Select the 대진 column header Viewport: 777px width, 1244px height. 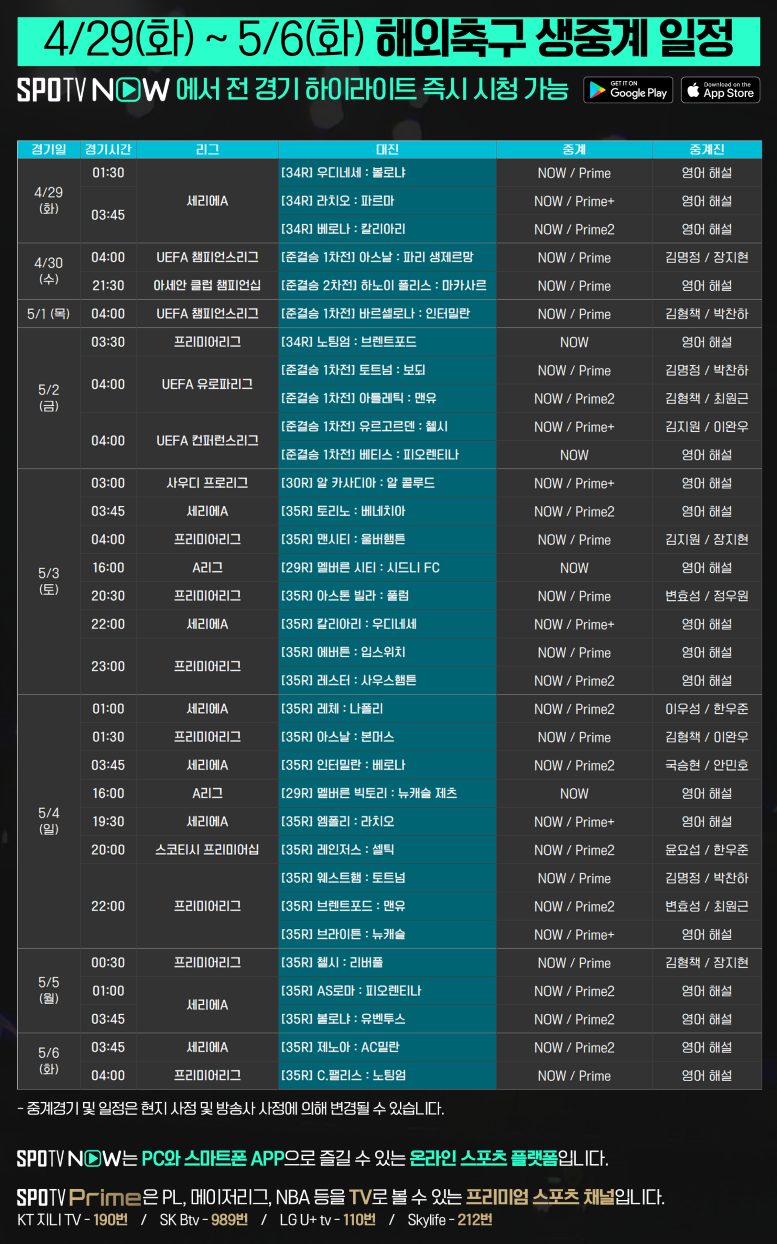click(x=387, y=150)
